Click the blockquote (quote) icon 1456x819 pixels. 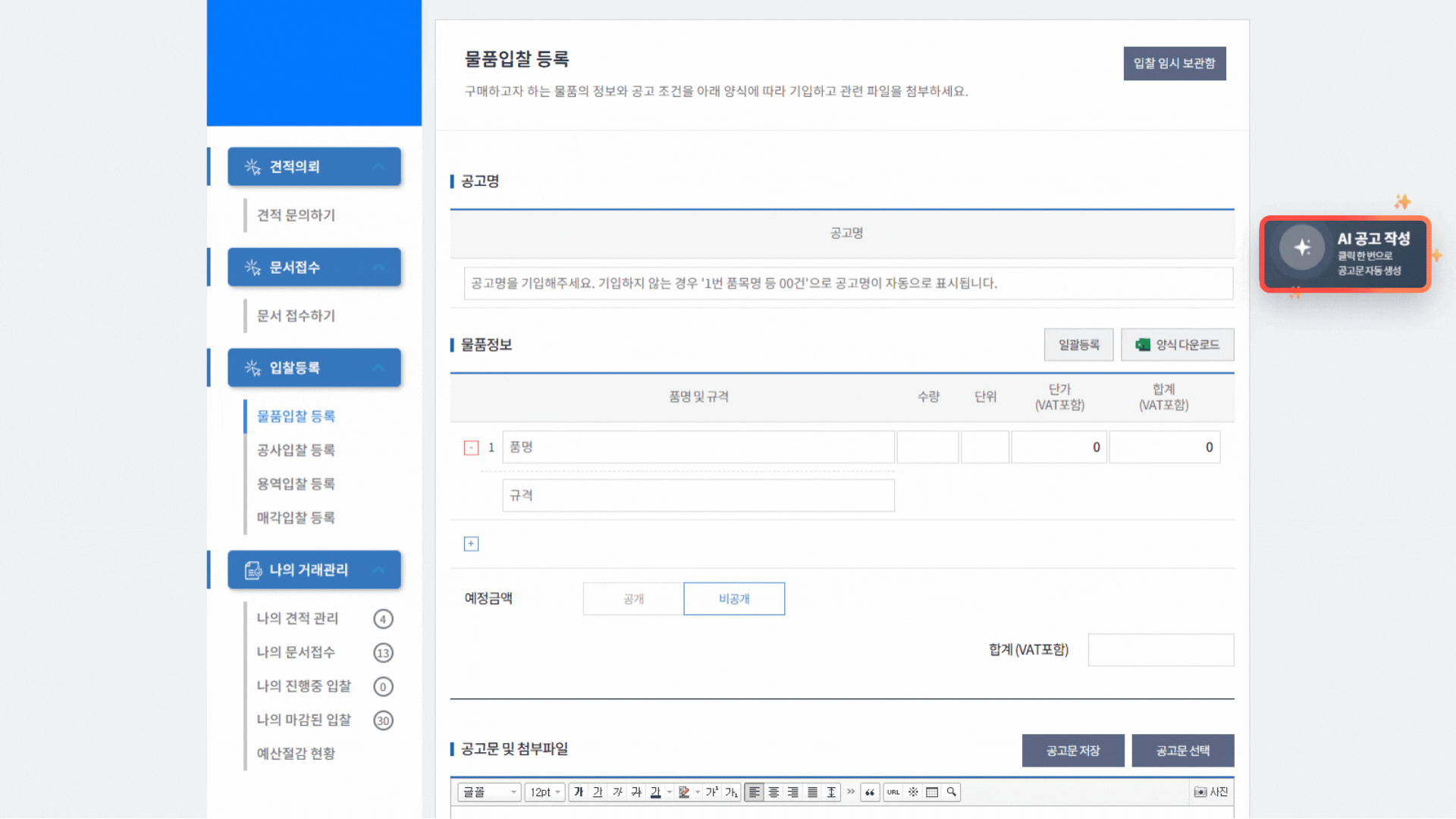[x=870, y=792]
